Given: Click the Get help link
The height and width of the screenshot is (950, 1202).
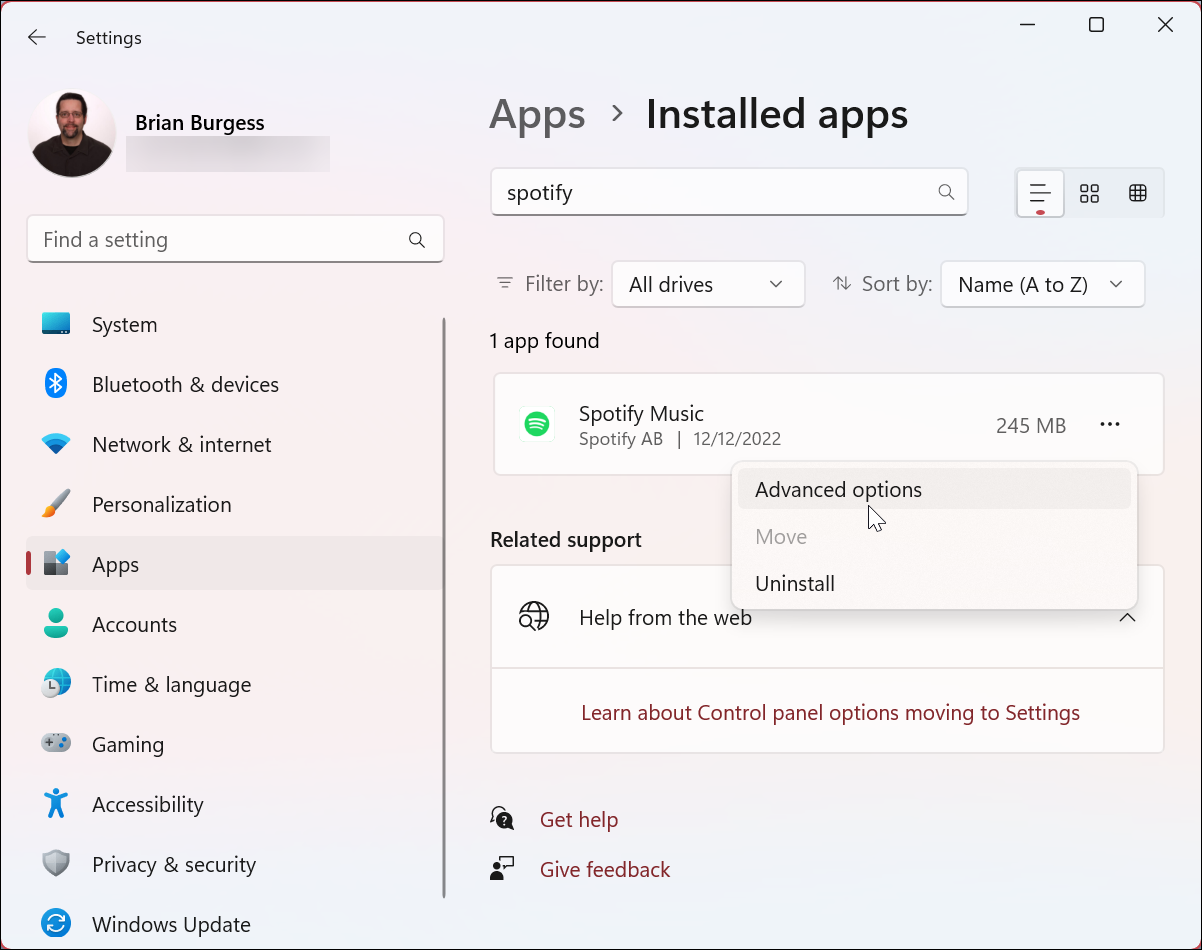Looking at the screenshot, I should click(579, 820).
